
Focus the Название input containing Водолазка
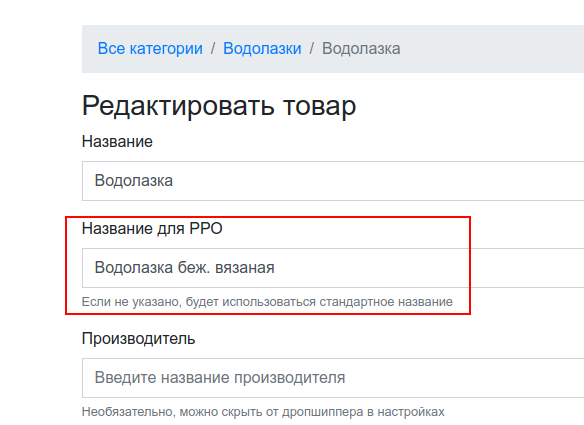333,181
